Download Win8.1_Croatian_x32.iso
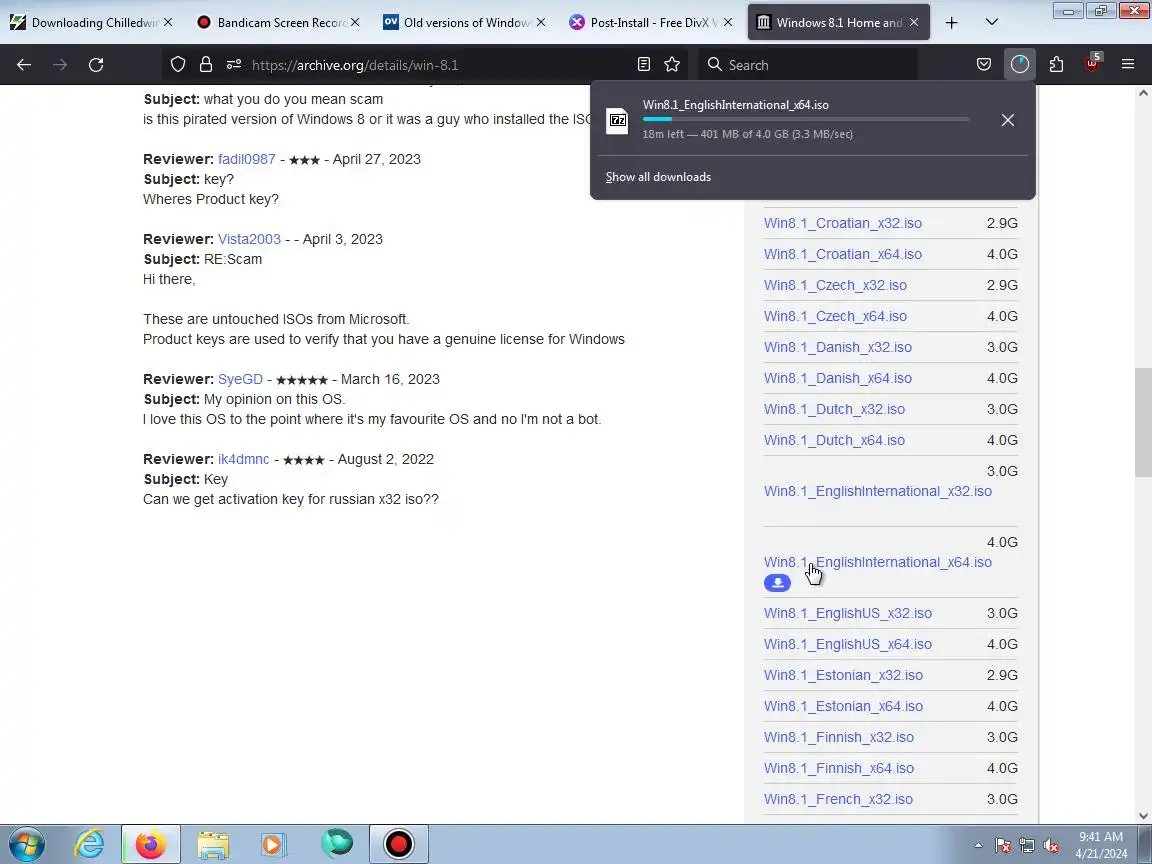Image resolution: width=1152 pixels, height=864 pixels. [x=843, y=223]
